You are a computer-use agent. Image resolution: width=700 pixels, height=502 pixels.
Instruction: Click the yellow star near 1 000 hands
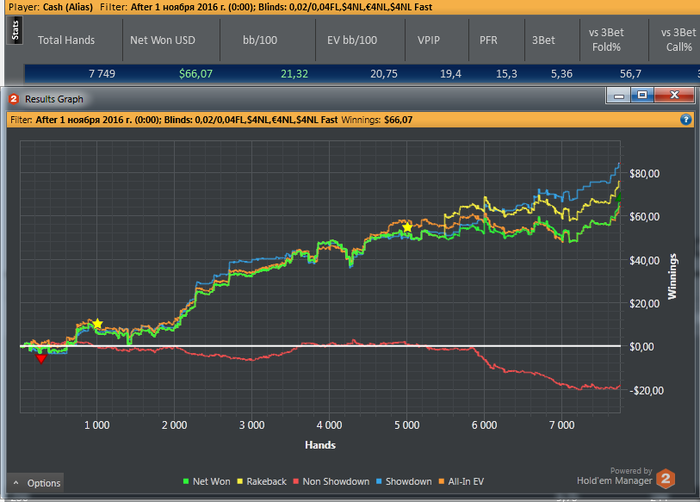tap(97, 323)
